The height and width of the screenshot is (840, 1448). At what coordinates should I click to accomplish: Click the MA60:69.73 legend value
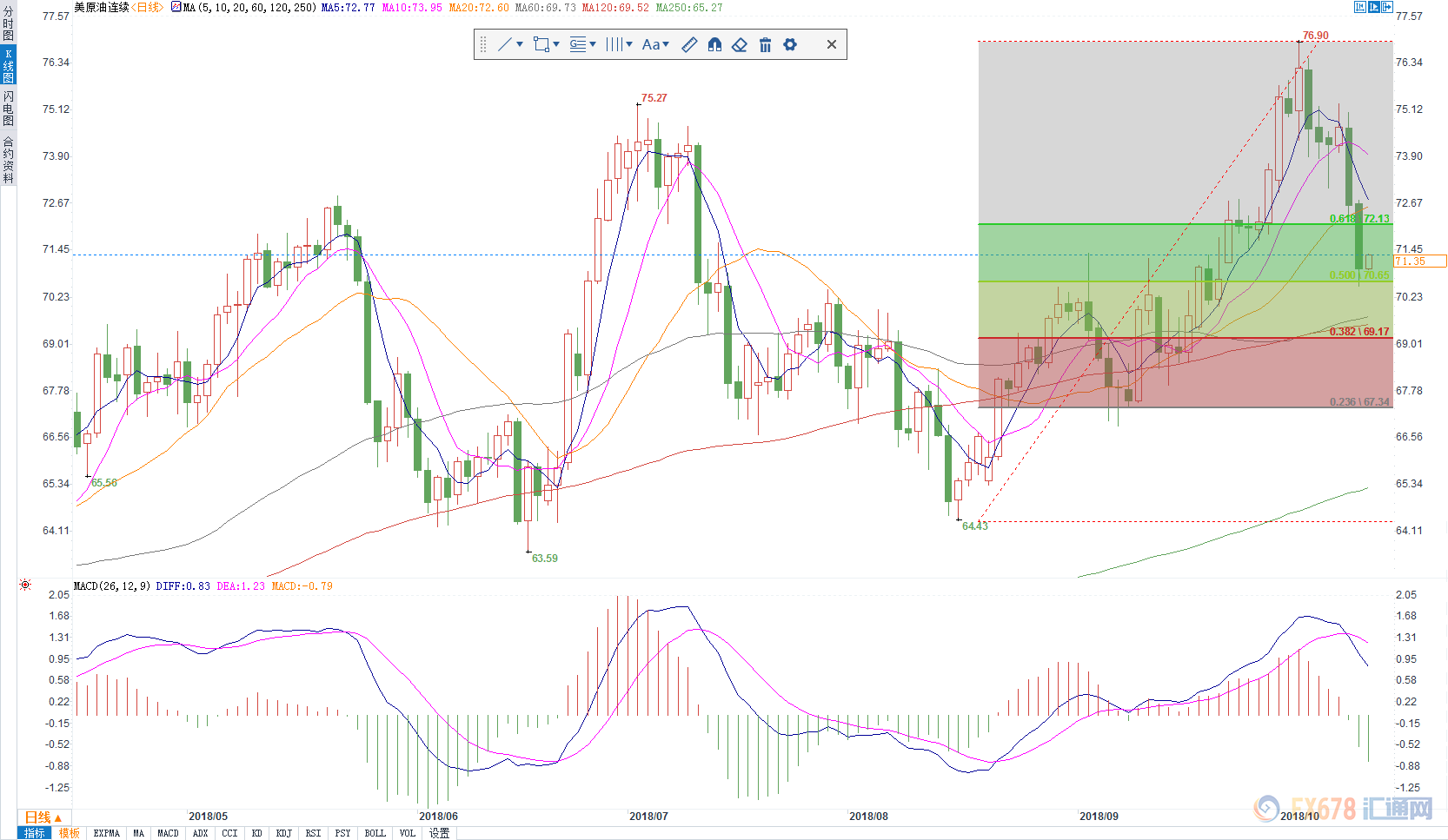pos(546,7)
